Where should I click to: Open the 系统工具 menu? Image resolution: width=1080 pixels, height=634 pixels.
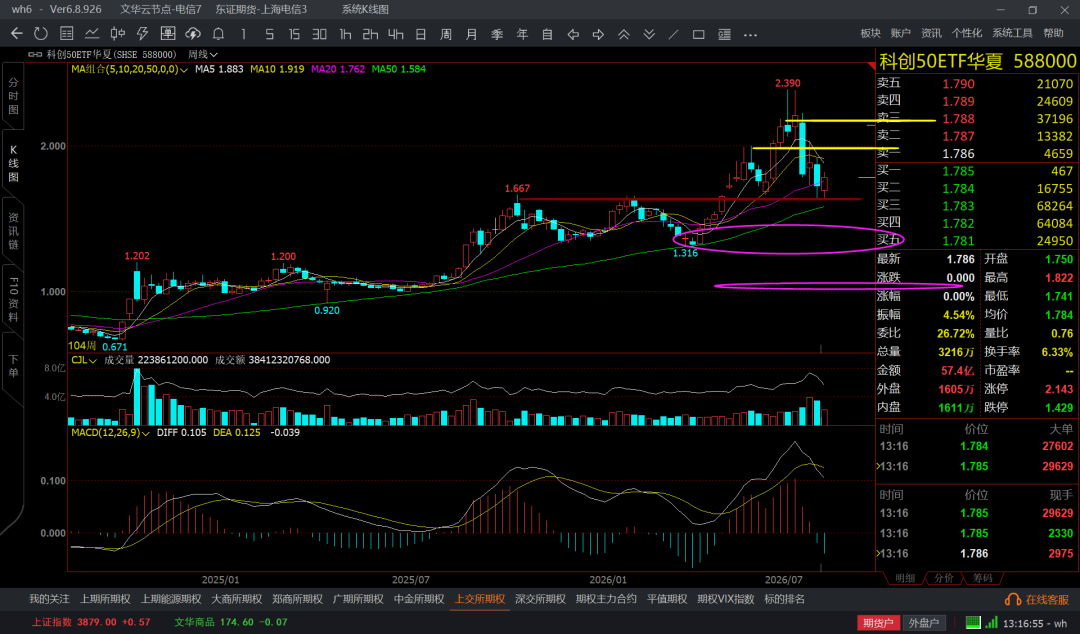(x=1012, y=33)
